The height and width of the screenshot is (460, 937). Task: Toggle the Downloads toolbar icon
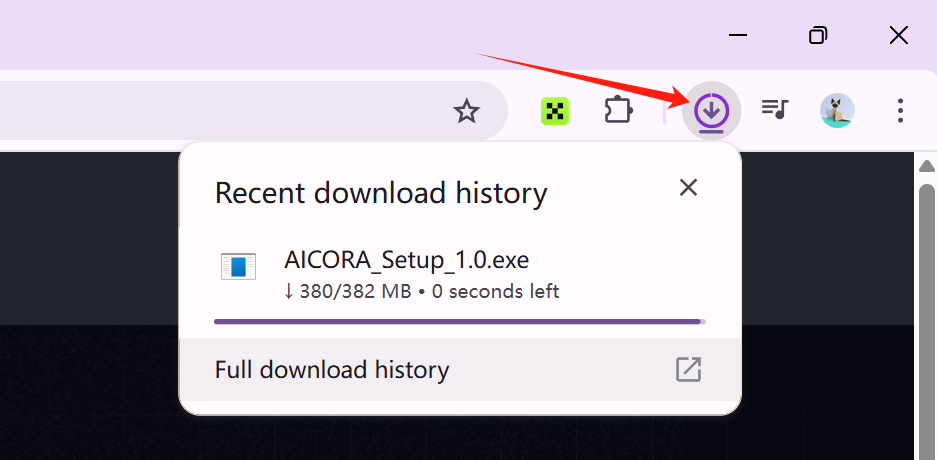click(711, 111)
